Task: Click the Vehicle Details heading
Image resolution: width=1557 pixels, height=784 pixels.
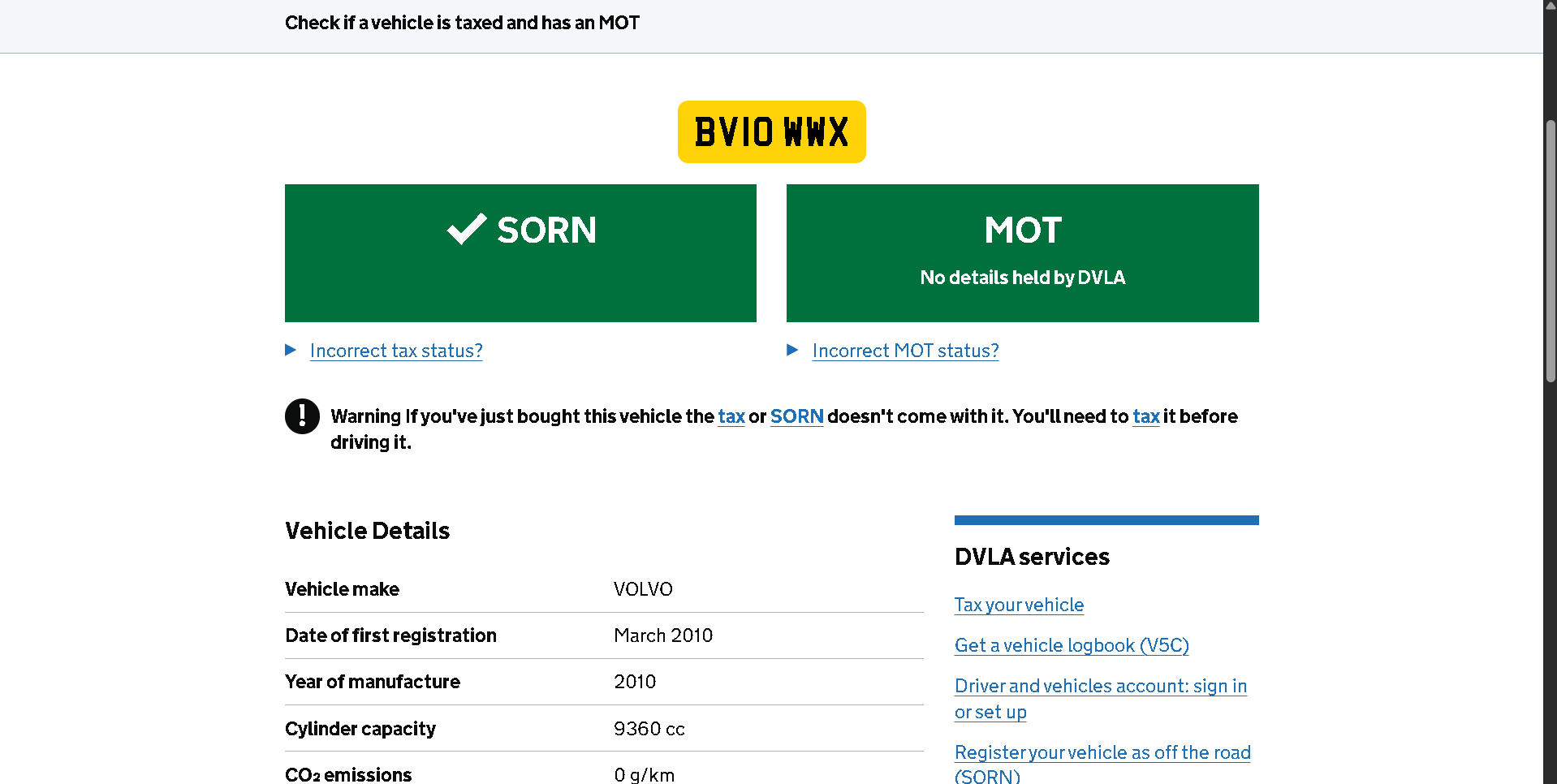Action: pyautogui.click(x=367, y=531)
